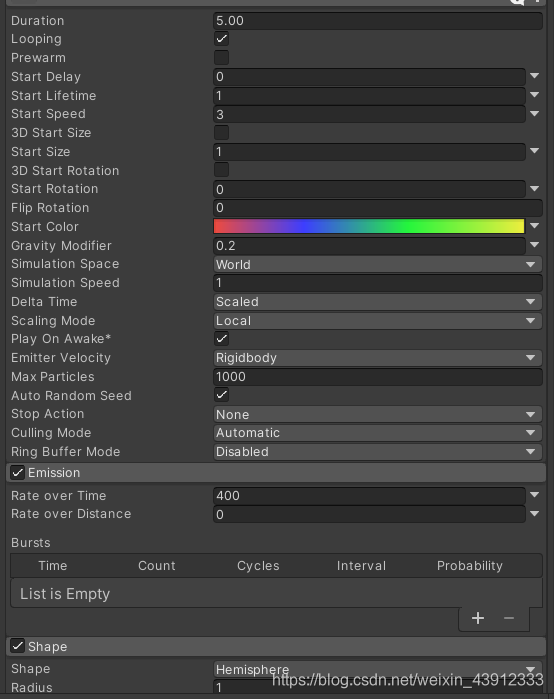Open Start Lifetime mode arrow menu
Viewport: 554px width, 699px height.
tap(534, 95)
